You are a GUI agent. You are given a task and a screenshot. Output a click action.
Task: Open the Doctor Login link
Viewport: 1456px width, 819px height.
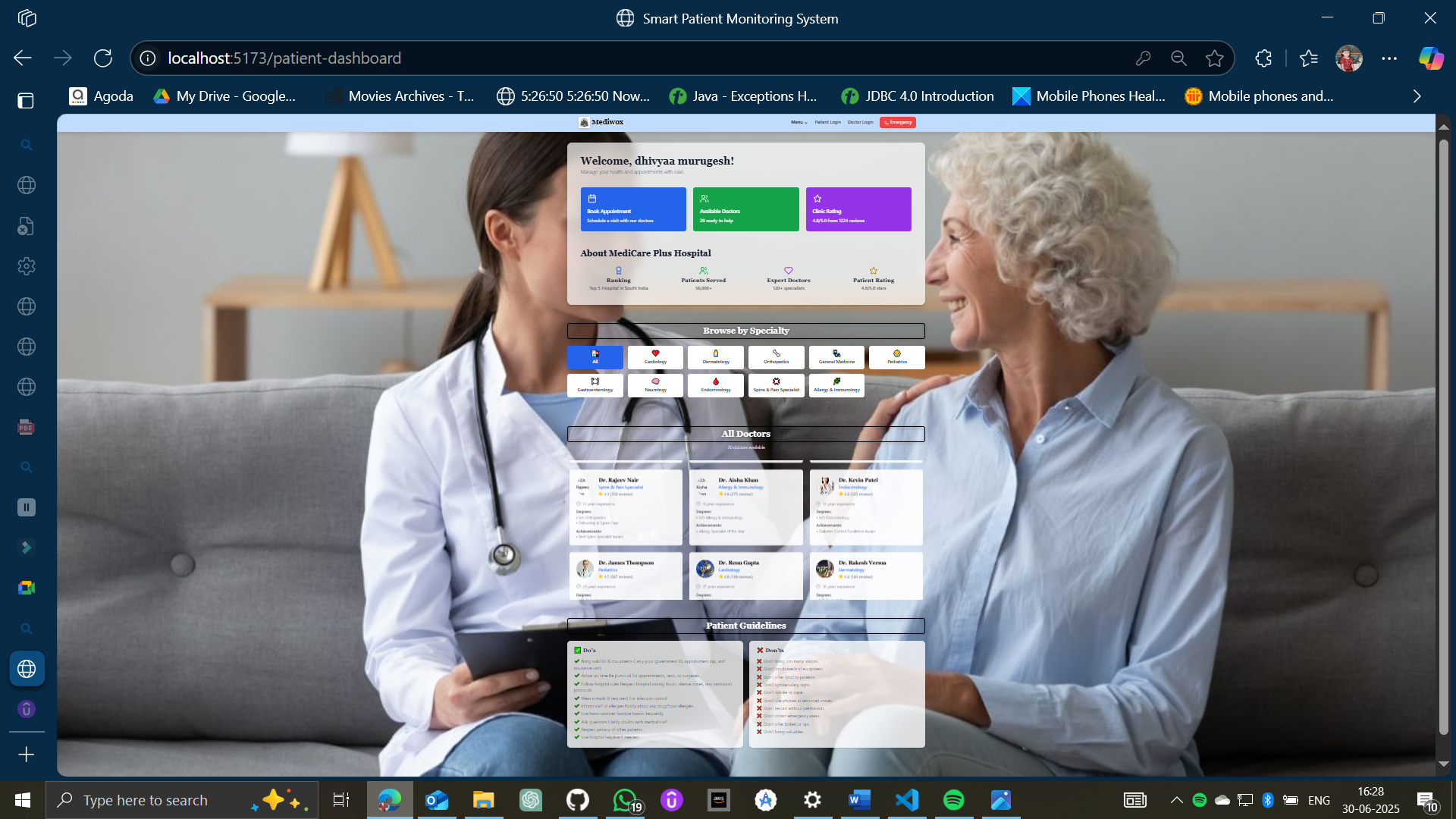860,122
